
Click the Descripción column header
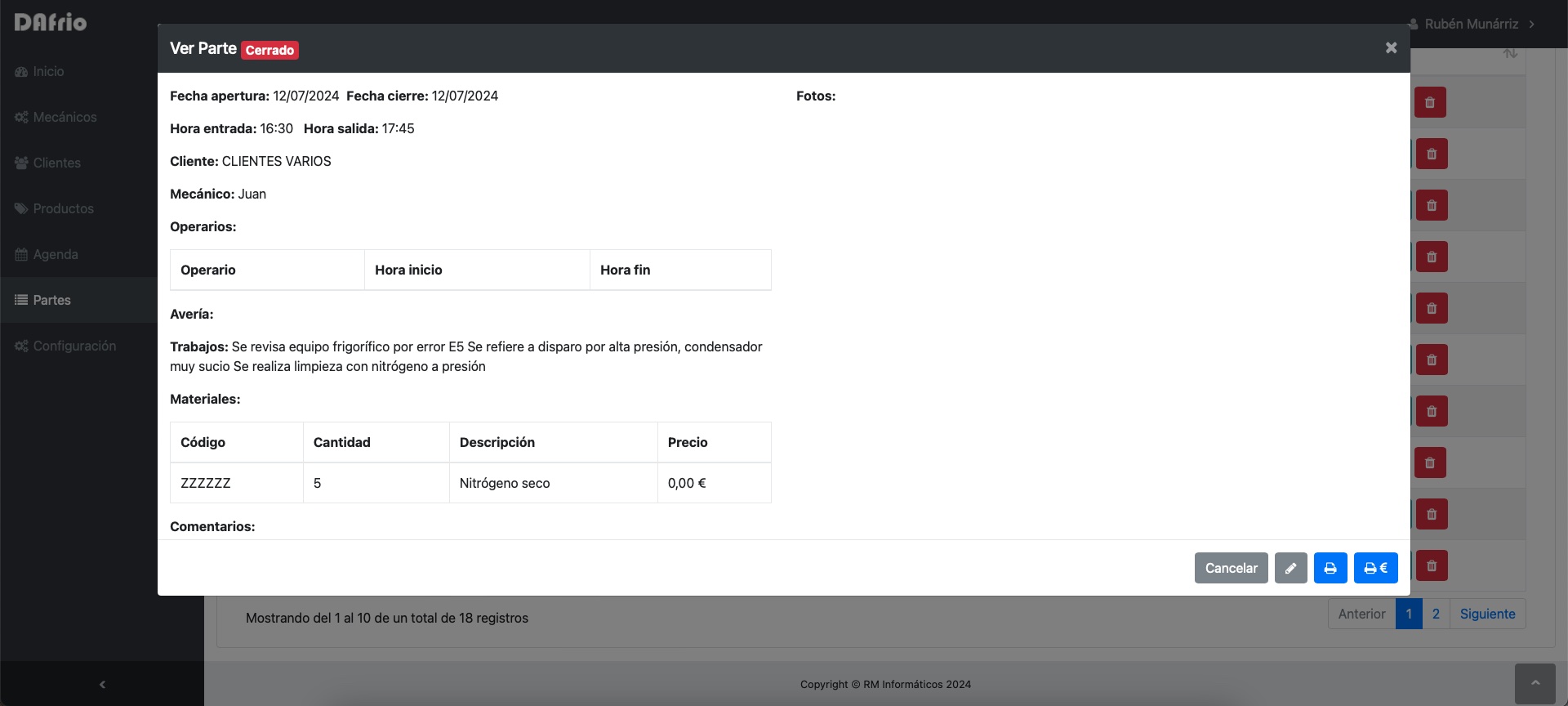pyautogui.click(x=554, y=442)
